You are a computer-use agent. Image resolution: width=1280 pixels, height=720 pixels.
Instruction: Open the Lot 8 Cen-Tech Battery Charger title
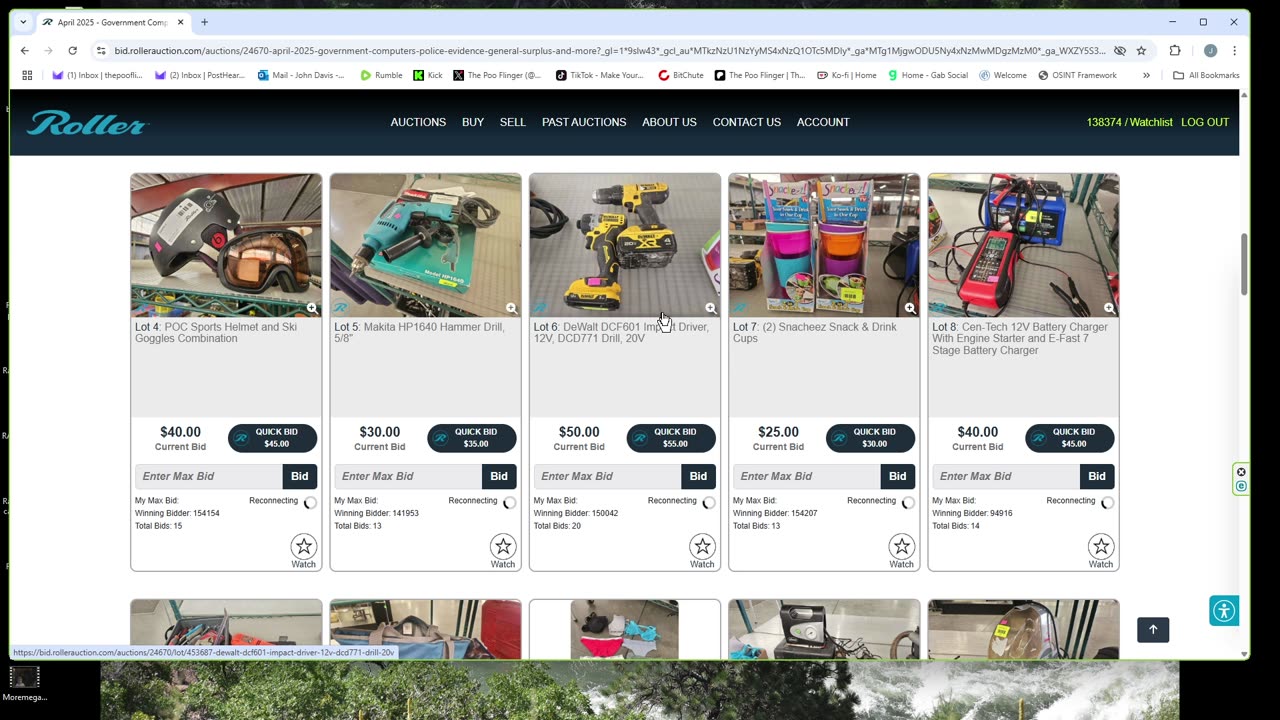click(x=1020, y=338)
